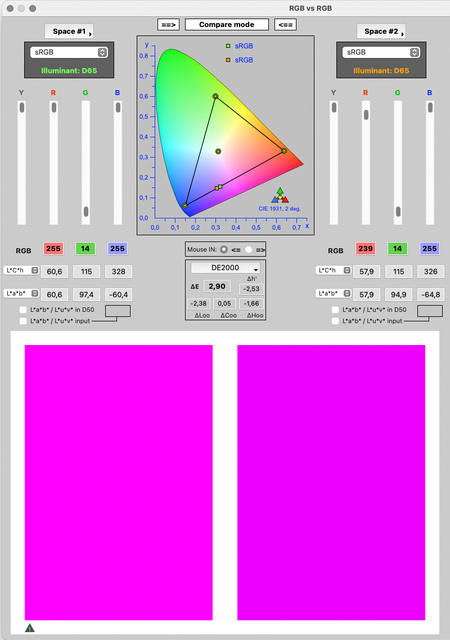Click the Space #2 red value field 239
Screen dimensions: 450x640
[365, 249]
